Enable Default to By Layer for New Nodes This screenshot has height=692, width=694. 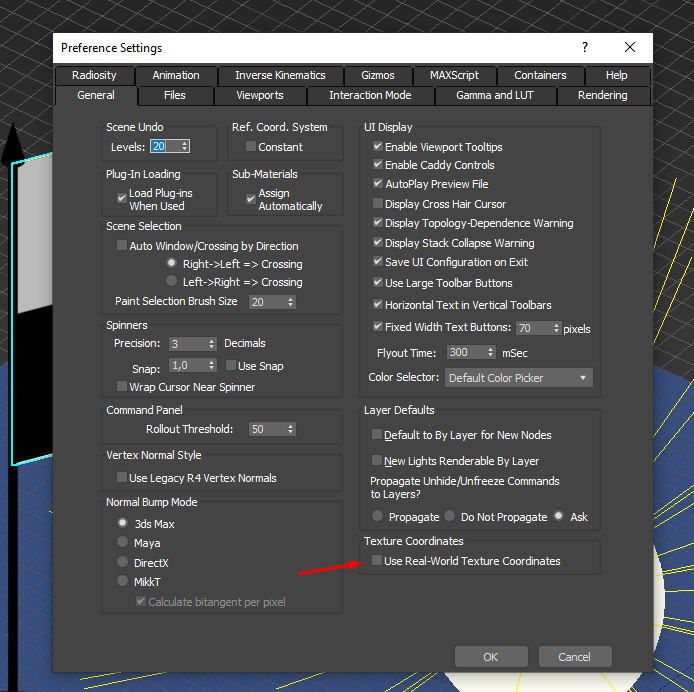pos(377,434)
